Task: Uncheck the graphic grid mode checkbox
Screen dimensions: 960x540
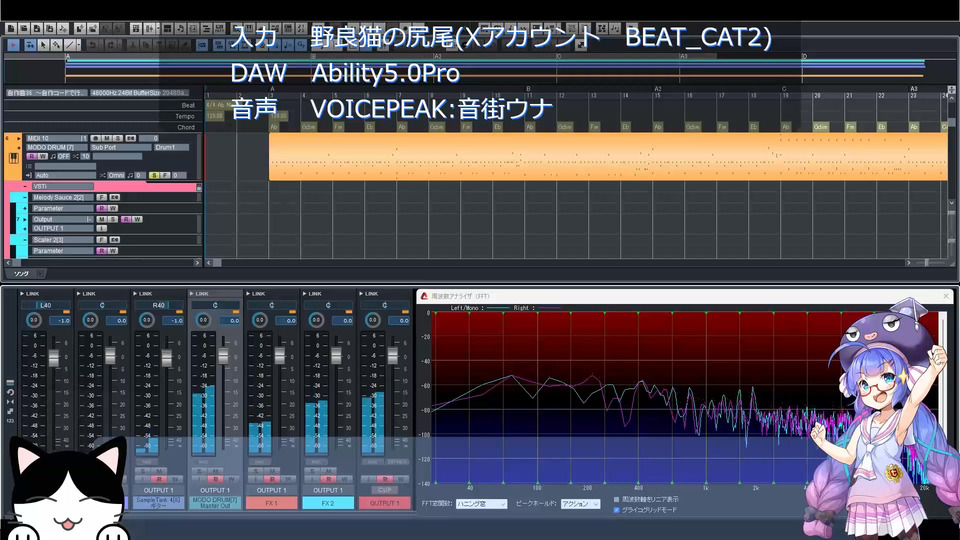Action: click(x=617, y=510)
